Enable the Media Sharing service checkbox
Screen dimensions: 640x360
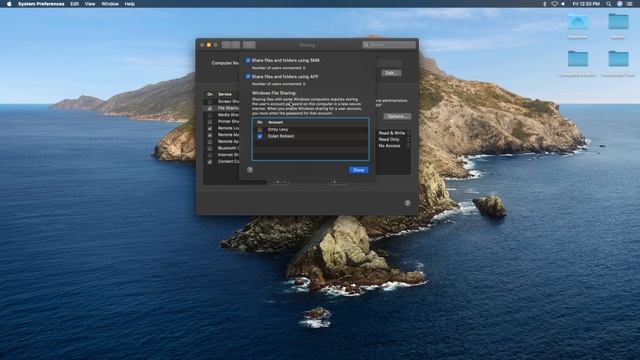tap(210, 115)
